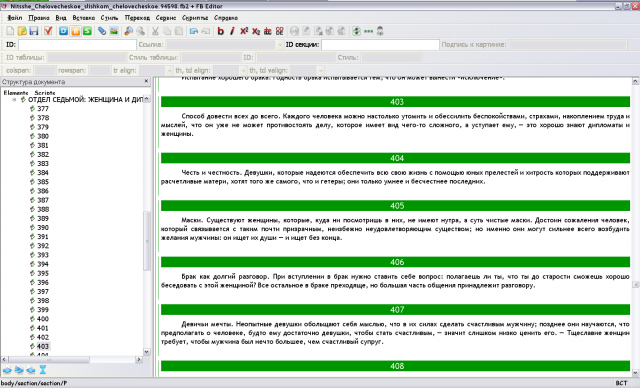Click tree scrollbar down arrow
The height and width of the screenshot is (388, 640).
coord(147,352)
